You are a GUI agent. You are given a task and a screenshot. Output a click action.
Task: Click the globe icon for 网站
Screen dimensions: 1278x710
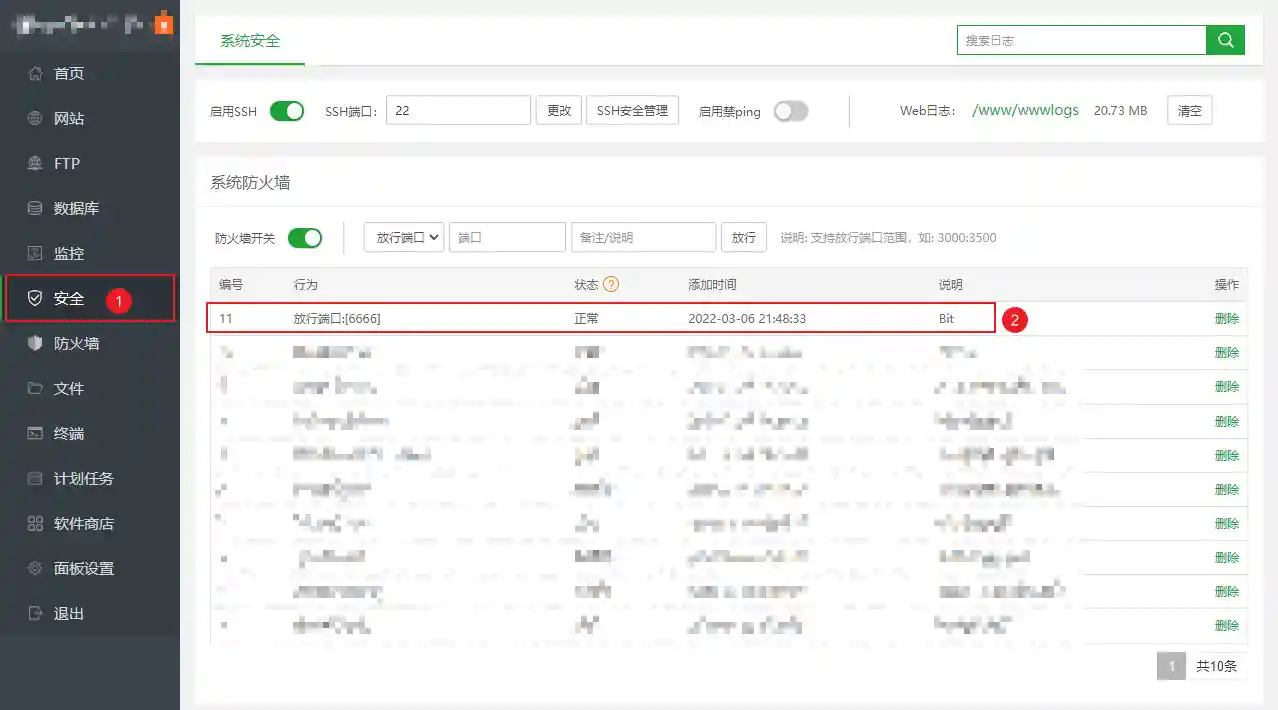(x=36, y=118)
